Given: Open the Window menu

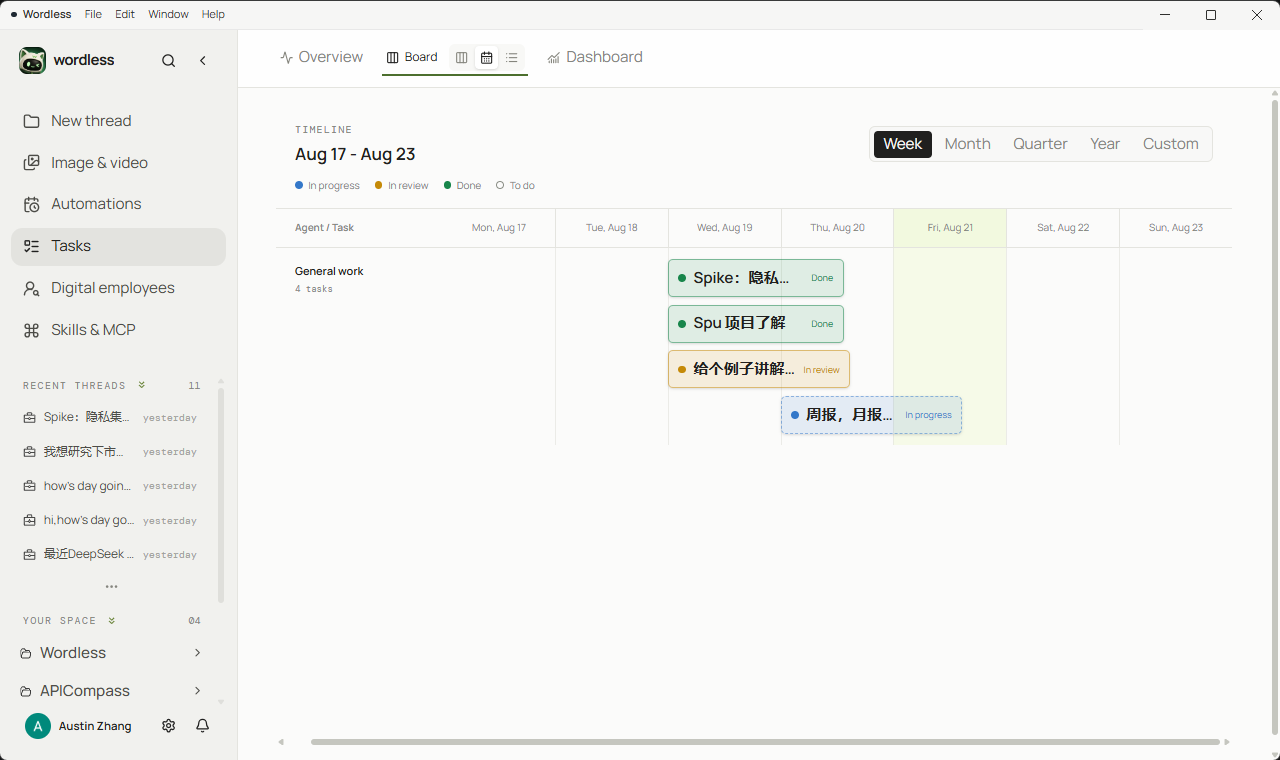Looking at the screenshot, I should pyautogui.click(x=168, y=14).
